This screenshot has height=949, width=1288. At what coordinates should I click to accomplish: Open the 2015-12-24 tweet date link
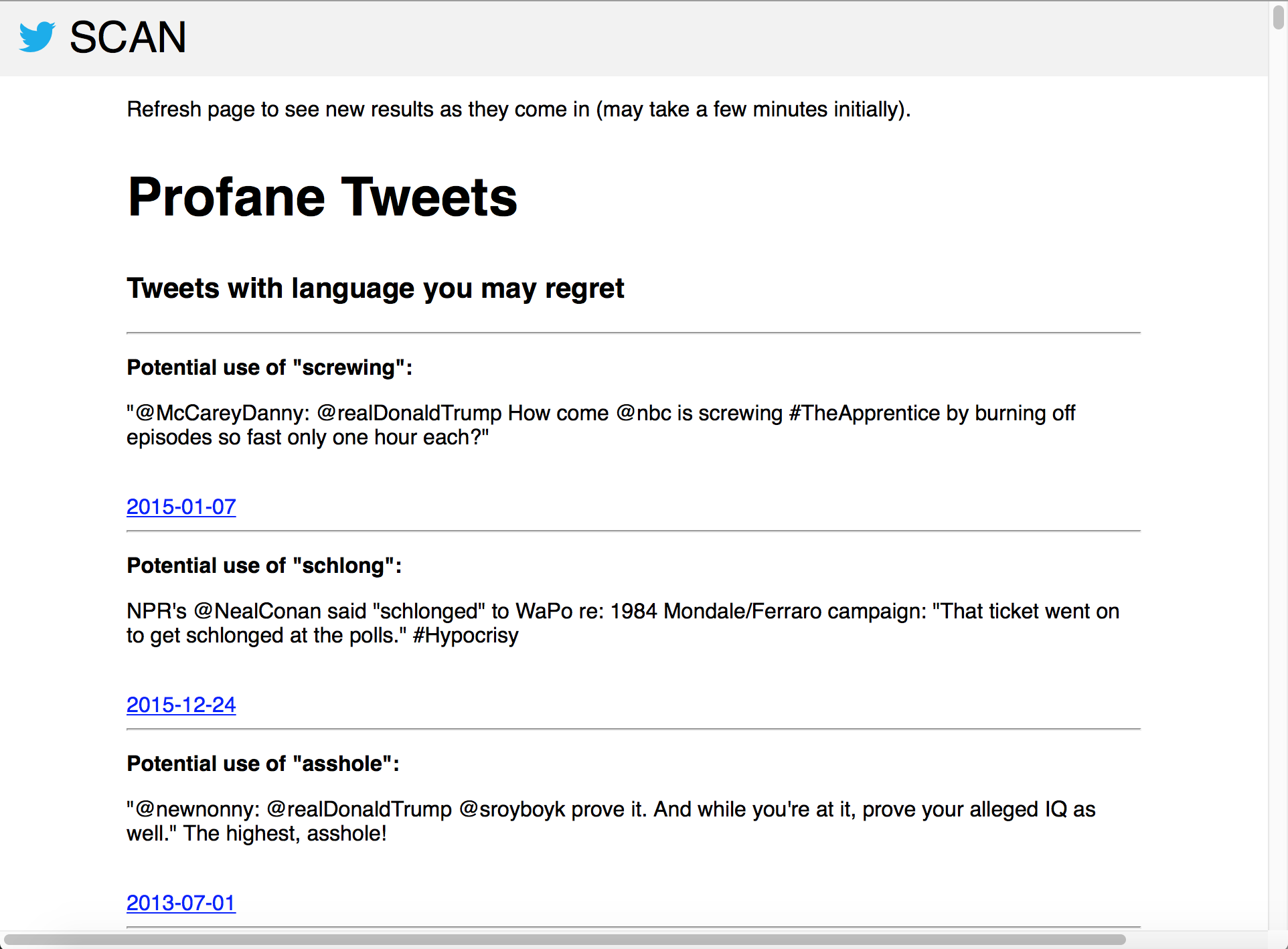click(181, 705)
